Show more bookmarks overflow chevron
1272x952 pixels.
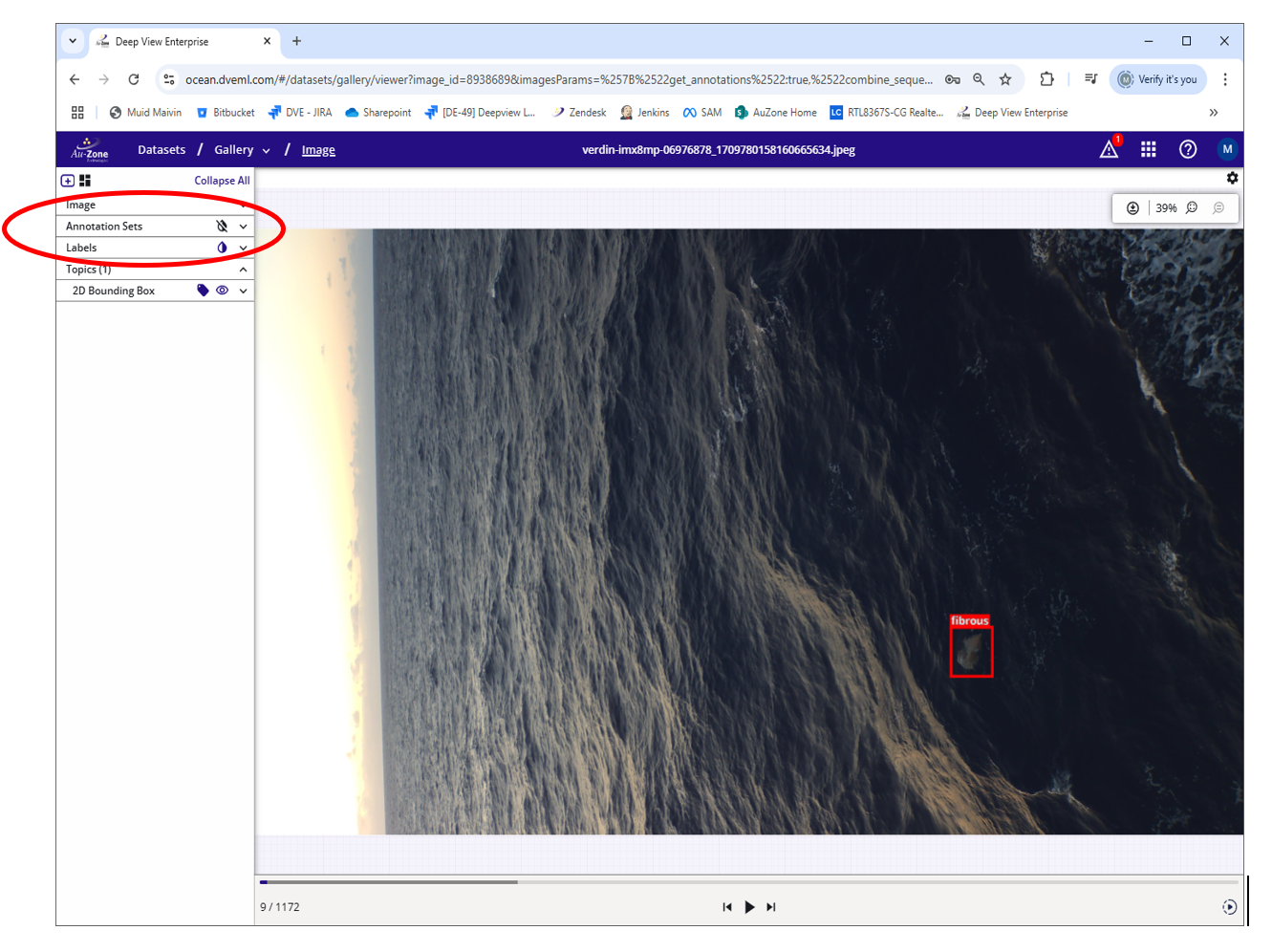[1214, 113]
